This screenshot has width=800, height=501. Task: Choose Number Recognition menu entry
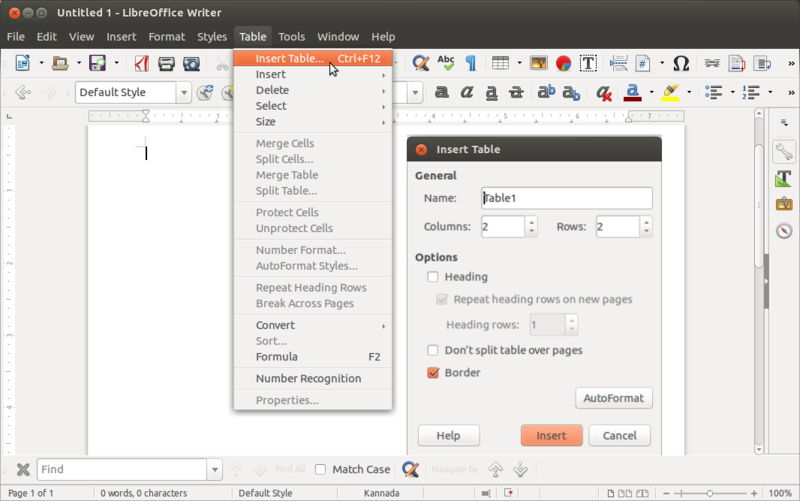click(313, 379)
